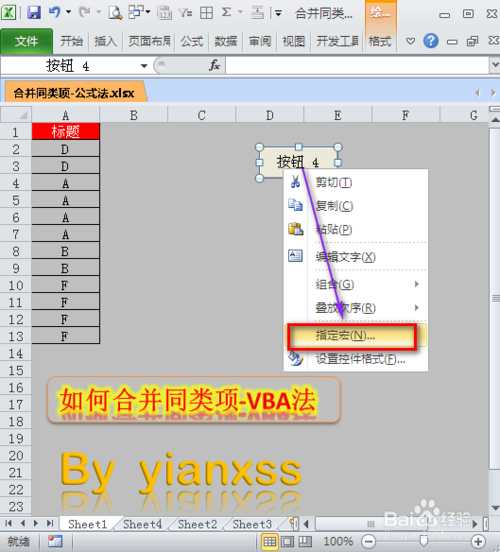The height and width of the screenshot is (552, 500).
Task: Open shapes icon dropdown arrow
Action: (148, 12)
